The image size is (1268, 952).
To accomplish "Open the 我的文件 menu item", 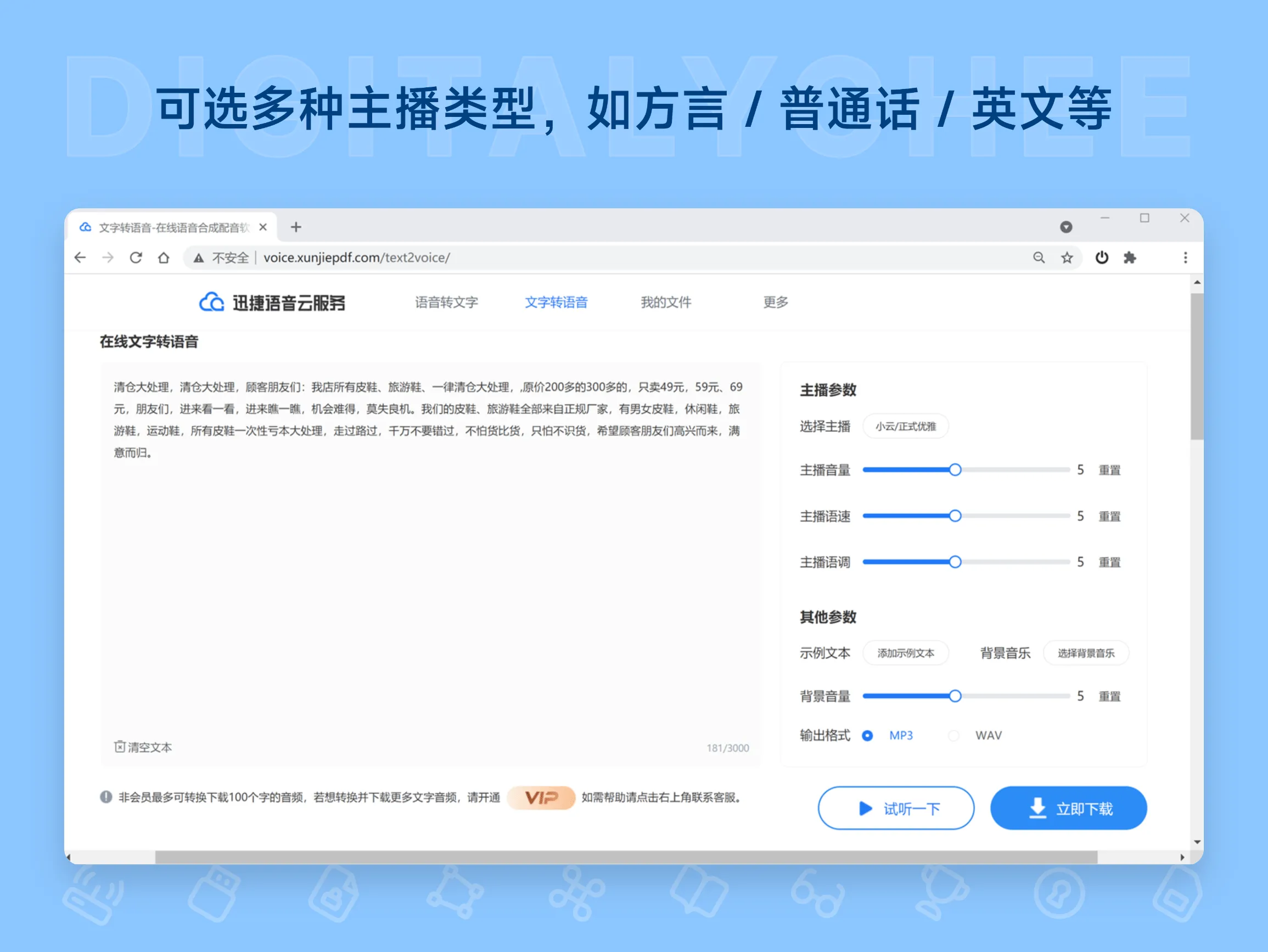I will [665, 302].
